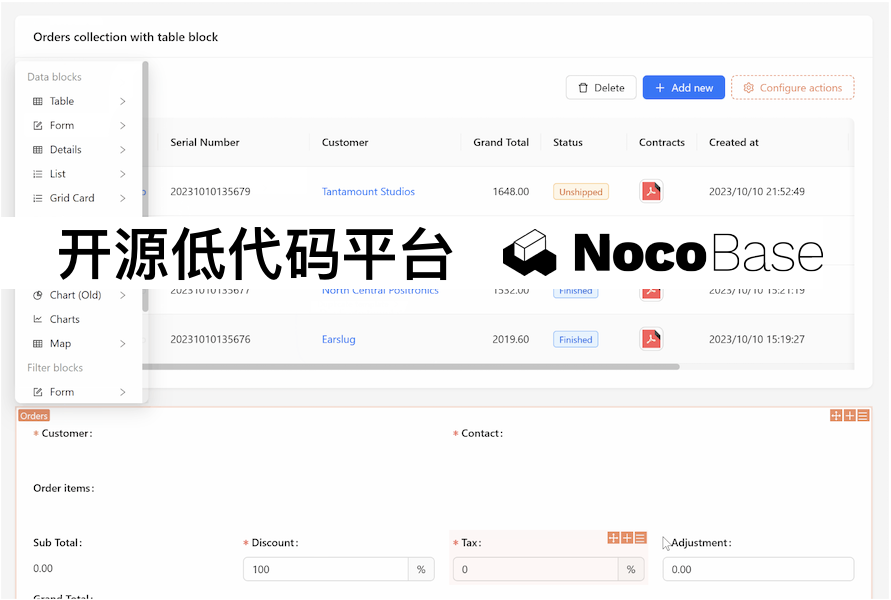This screenshot has height=600, width=891.
Task: Click the trash icon in Delete button
Action: pos(582,88)
